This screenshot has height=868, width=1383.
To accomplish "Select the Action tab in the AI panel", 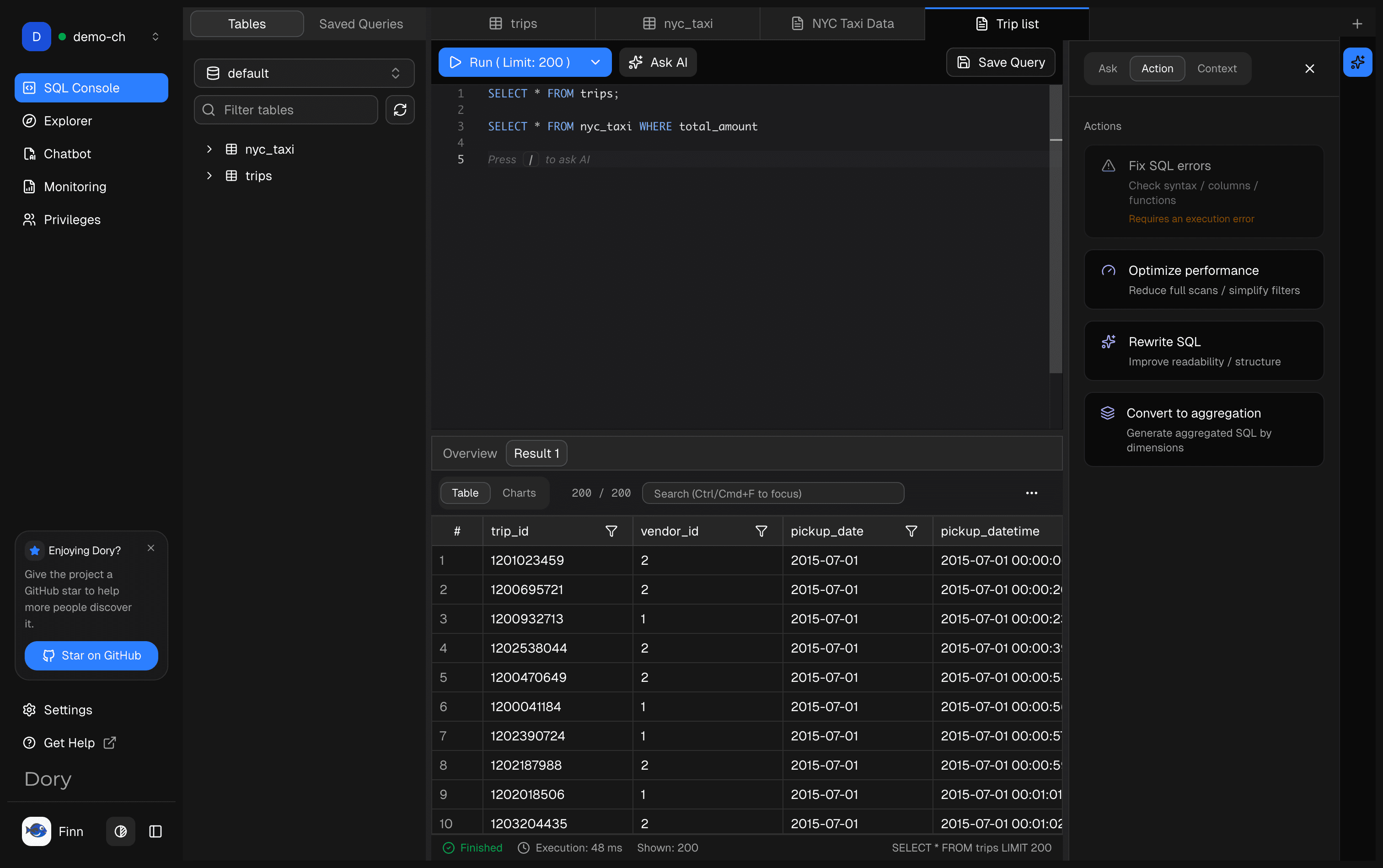I will 1157,68.
